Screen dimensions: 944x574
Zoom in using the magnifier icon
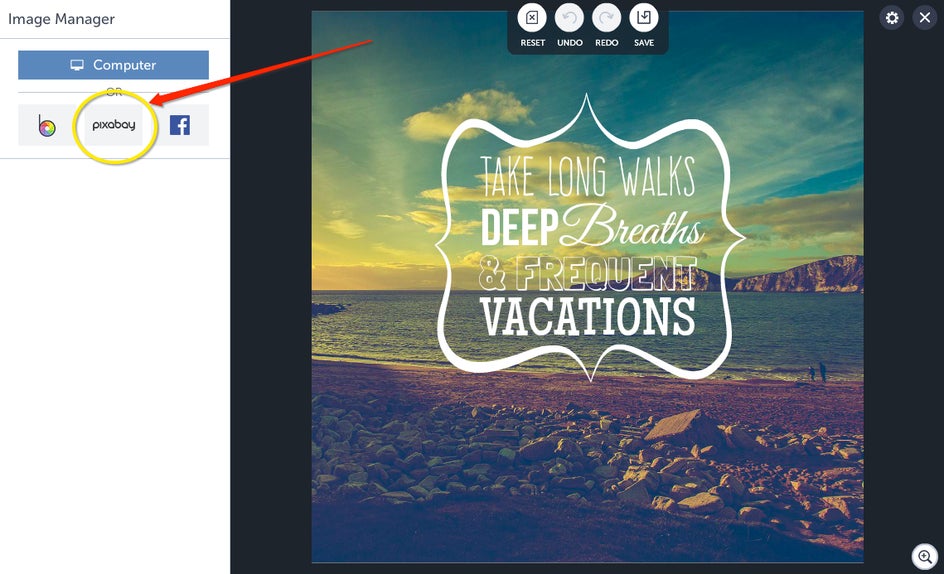pos(925,557)
